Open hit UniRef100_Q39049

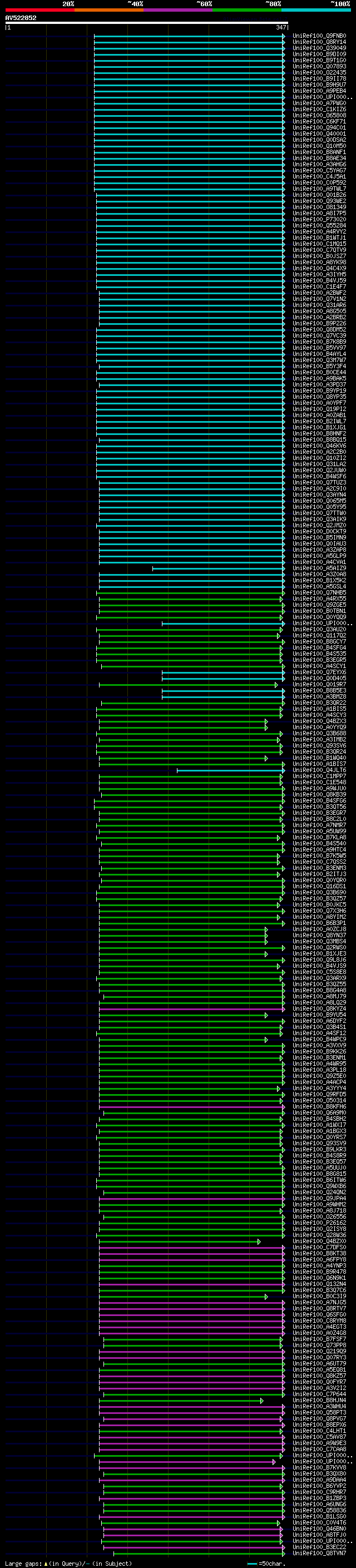(x=319, y=48)
